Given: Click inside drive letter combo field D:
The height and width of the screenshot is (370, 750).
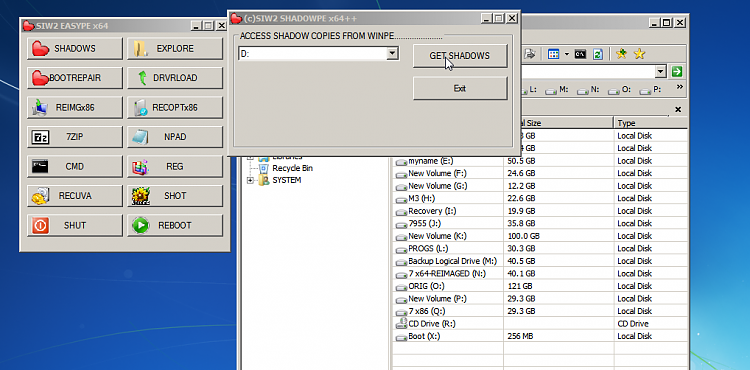Looking at the screenshot, I should (x=312, y=54).
